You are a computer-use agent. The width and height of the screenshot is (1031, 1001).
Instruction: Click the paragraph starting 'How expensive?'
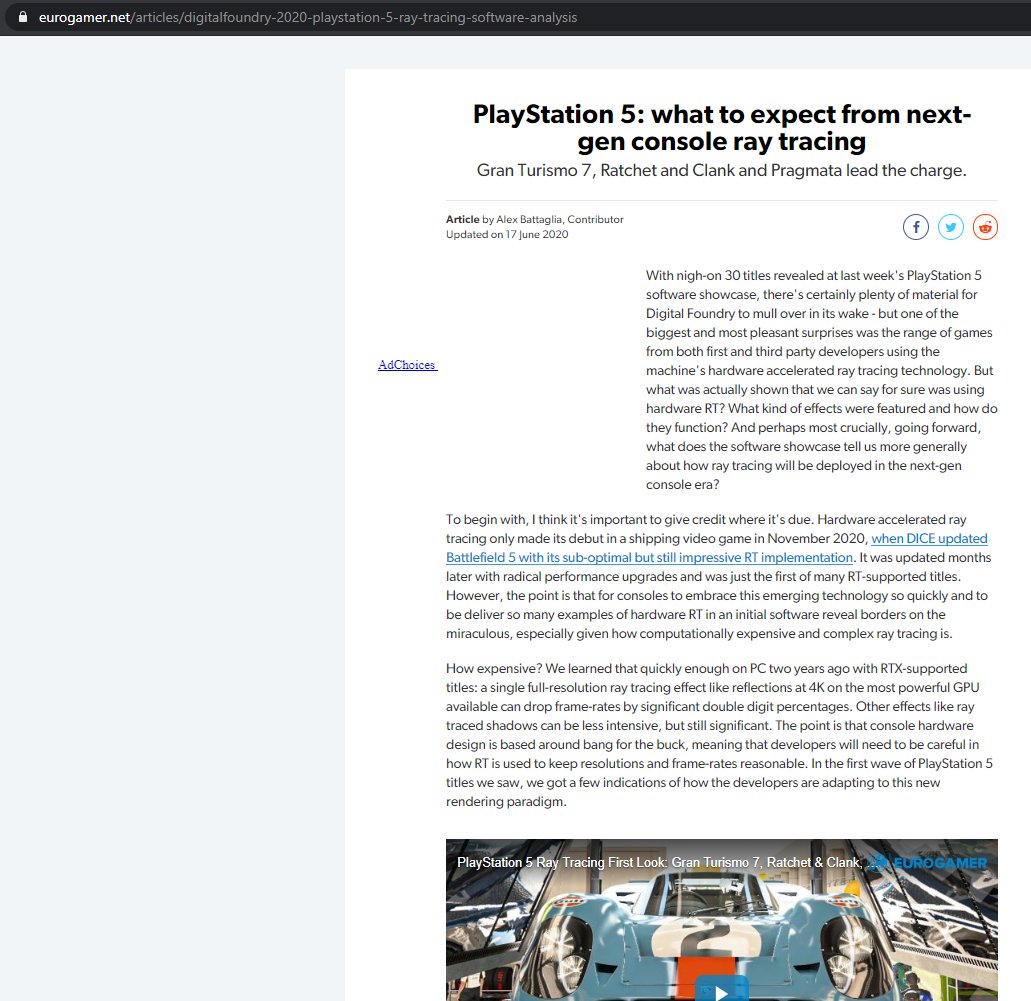[721, 735]
